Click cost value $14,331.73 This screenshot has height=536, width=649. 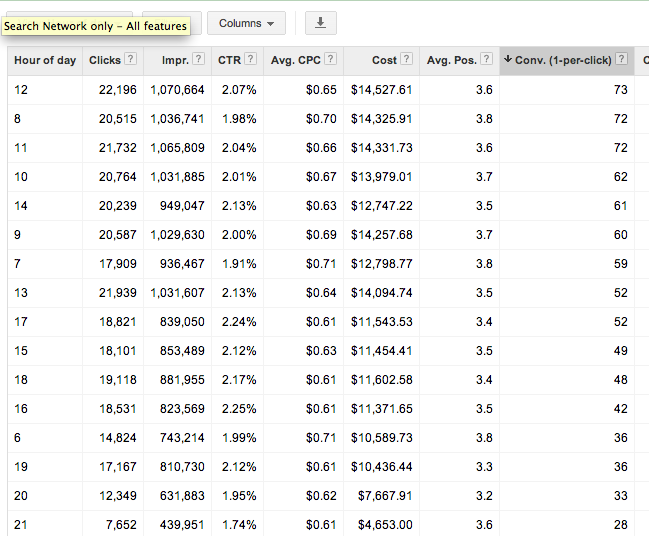click(x=382, y=148)
